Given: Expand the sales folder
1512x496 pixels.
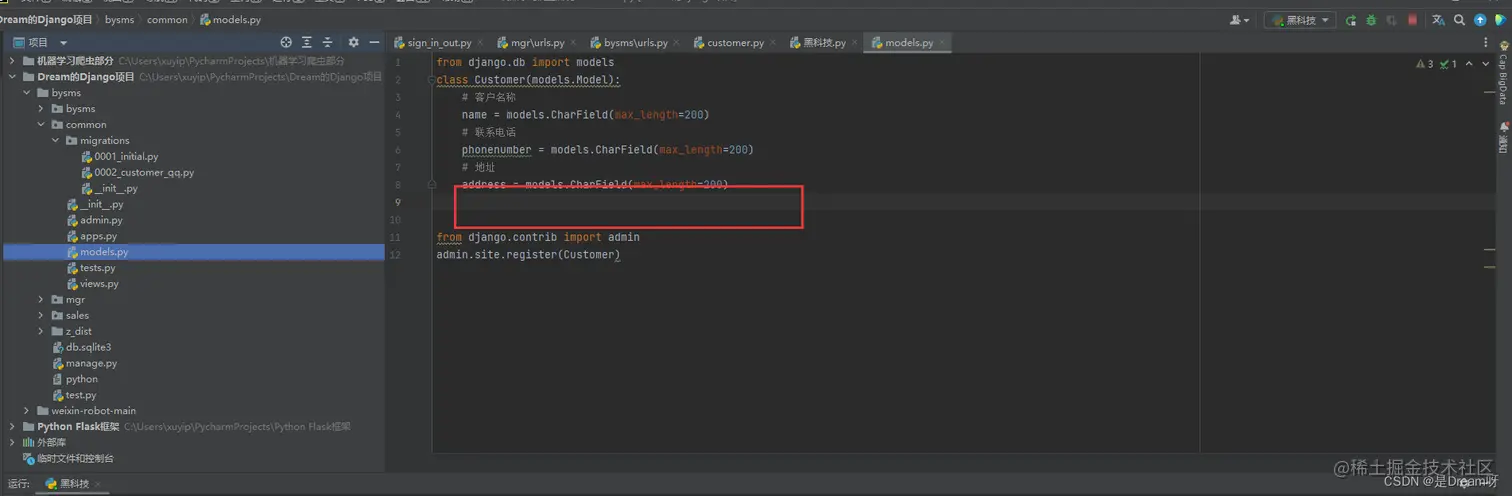Looking at the screenshot, I should point(41,315).
